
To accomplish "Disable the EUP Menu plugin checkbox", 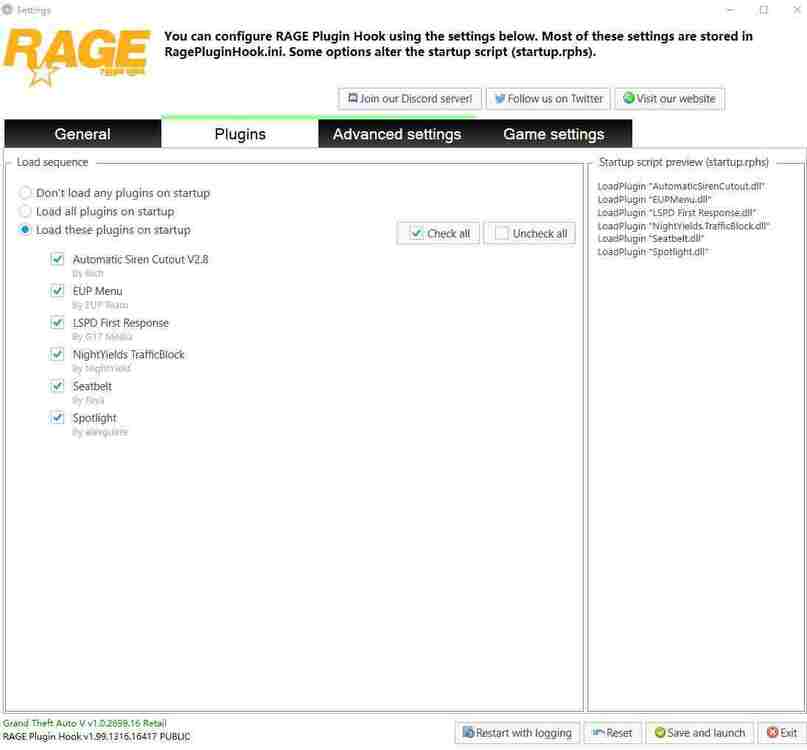I will click(x=57, y=291).
